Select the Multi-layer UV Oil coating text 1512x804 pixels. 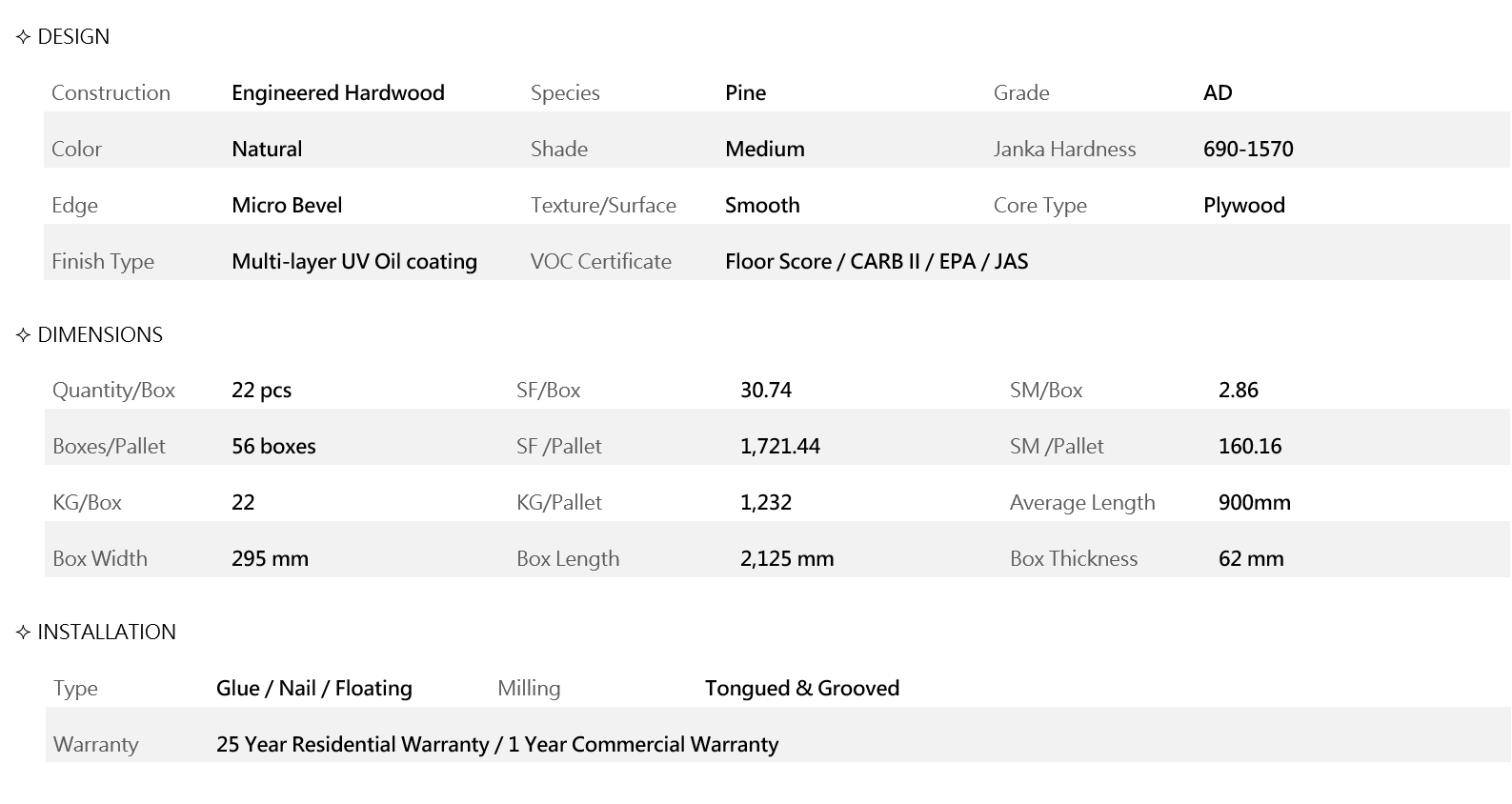pos(354,262)
